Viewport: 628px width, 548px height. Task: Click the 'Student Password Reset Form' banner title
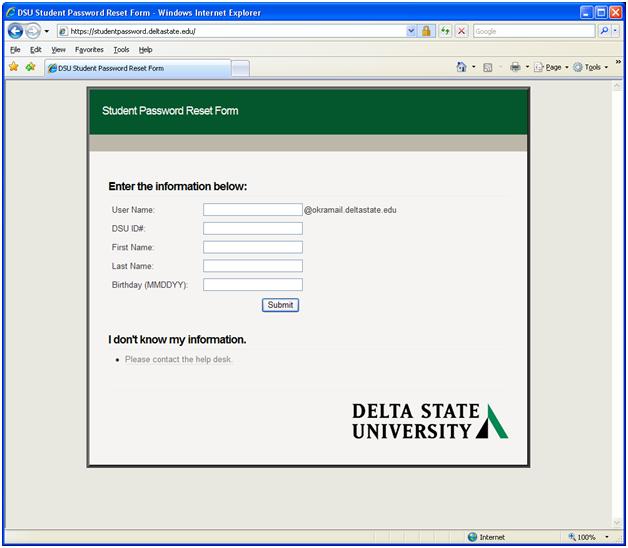170,111
